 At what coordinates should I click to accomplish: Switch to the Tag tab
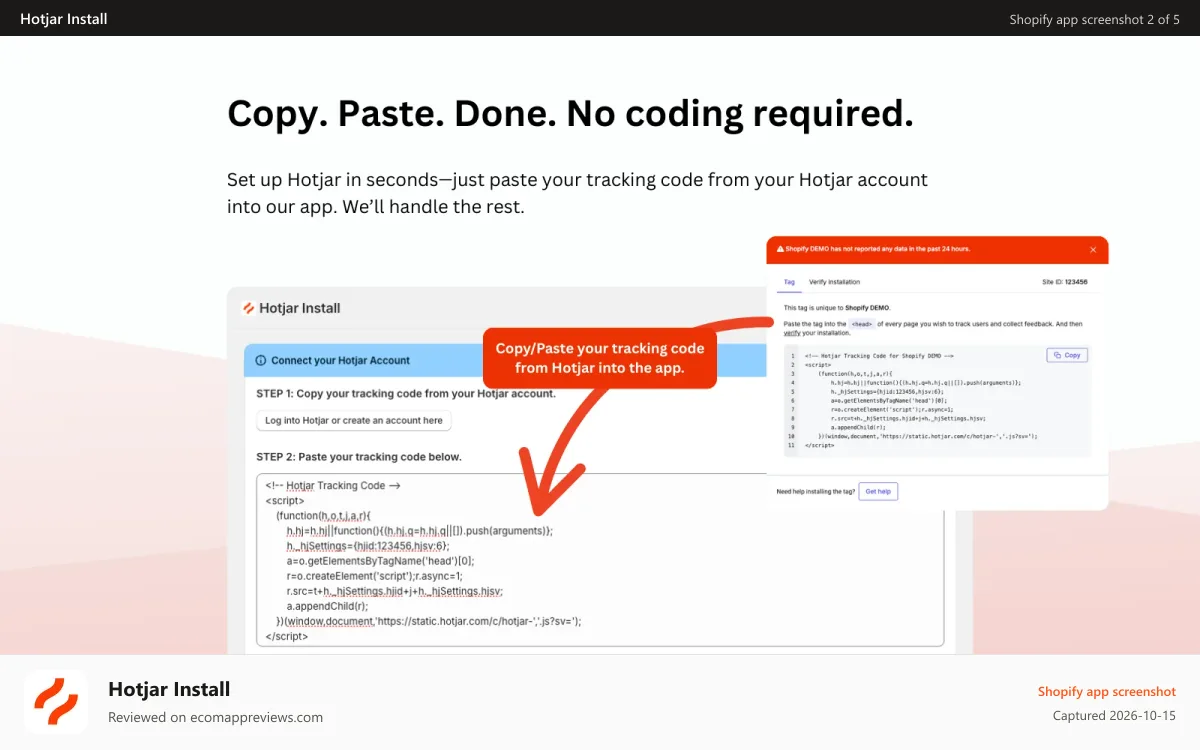click(x=789, y=282)
